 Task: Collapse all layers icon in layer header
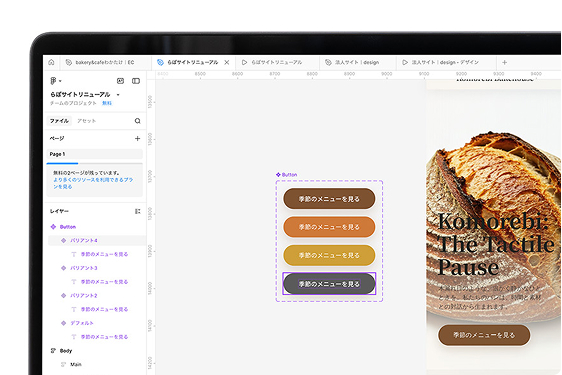pyautogui.click(x=137, y=211)
